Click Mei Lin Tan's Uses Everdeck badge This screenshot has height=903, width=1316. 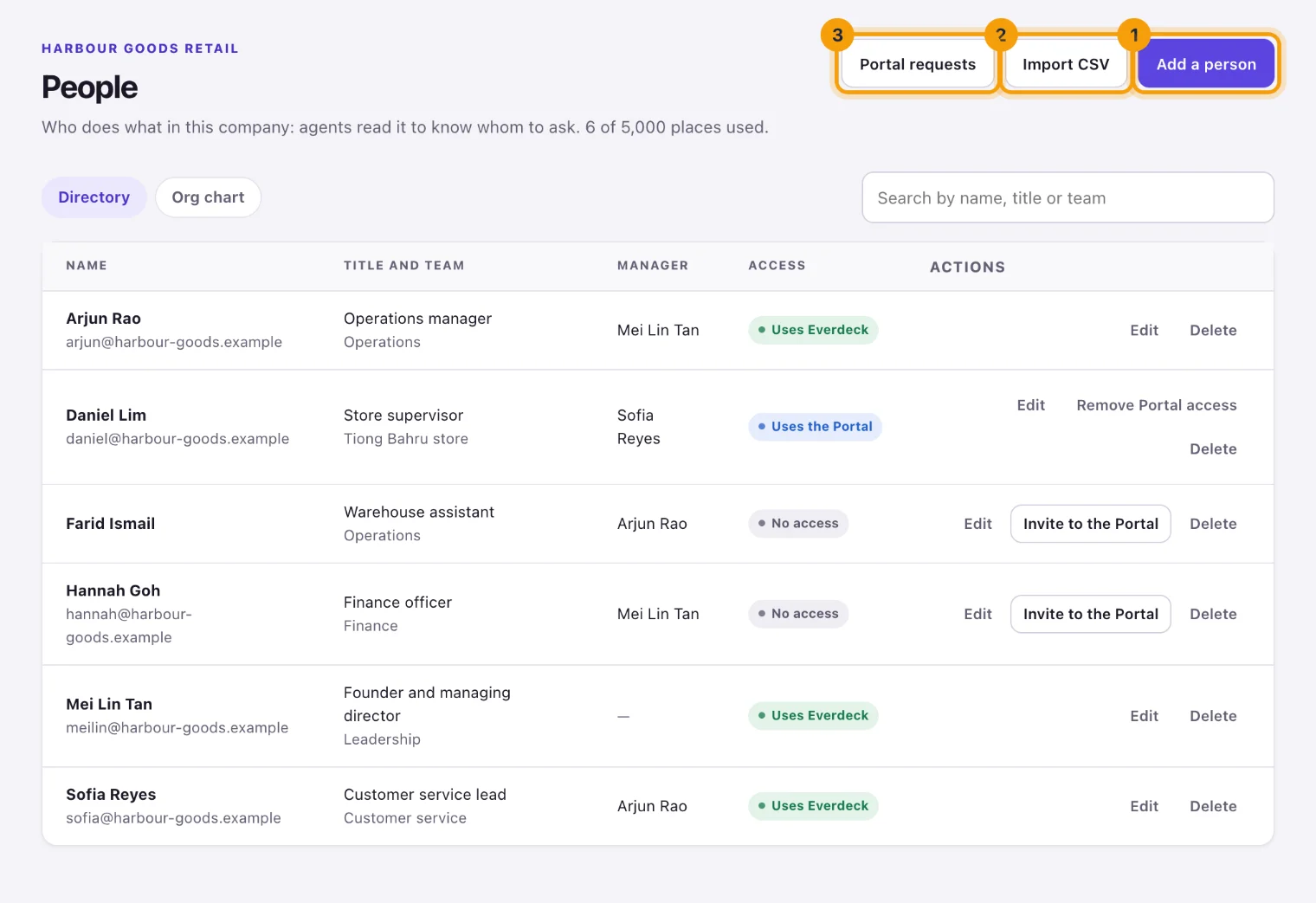[813, 716]
